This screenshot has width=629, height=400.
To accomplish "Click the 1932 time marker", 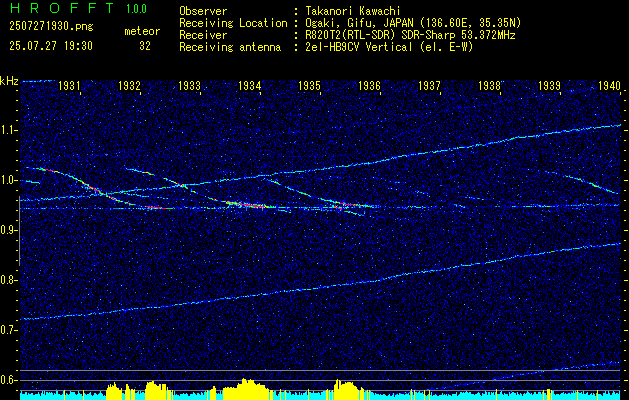I will 129,85.
